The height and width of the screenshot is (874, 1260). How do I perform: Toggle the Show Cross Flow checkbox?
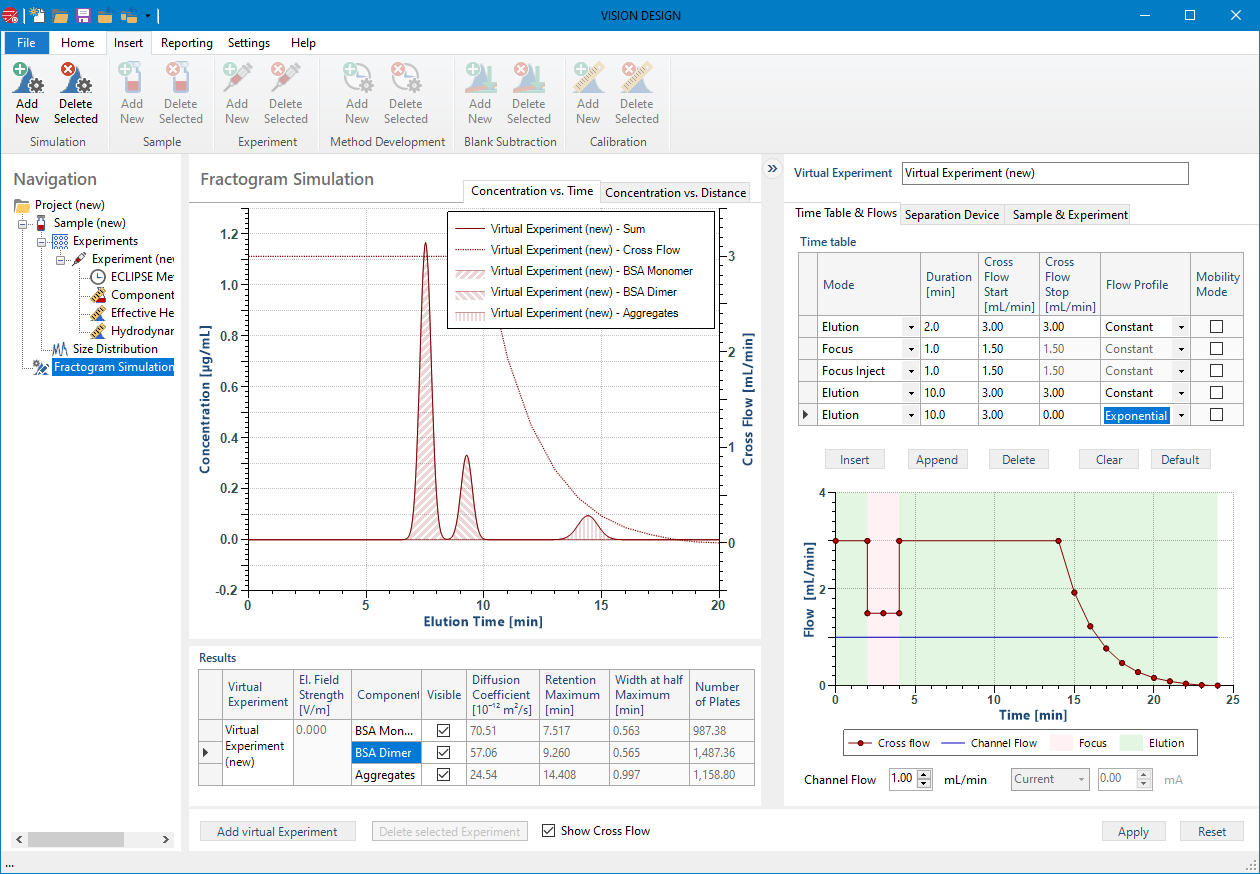pyautogui.click(x=548, y=831)
